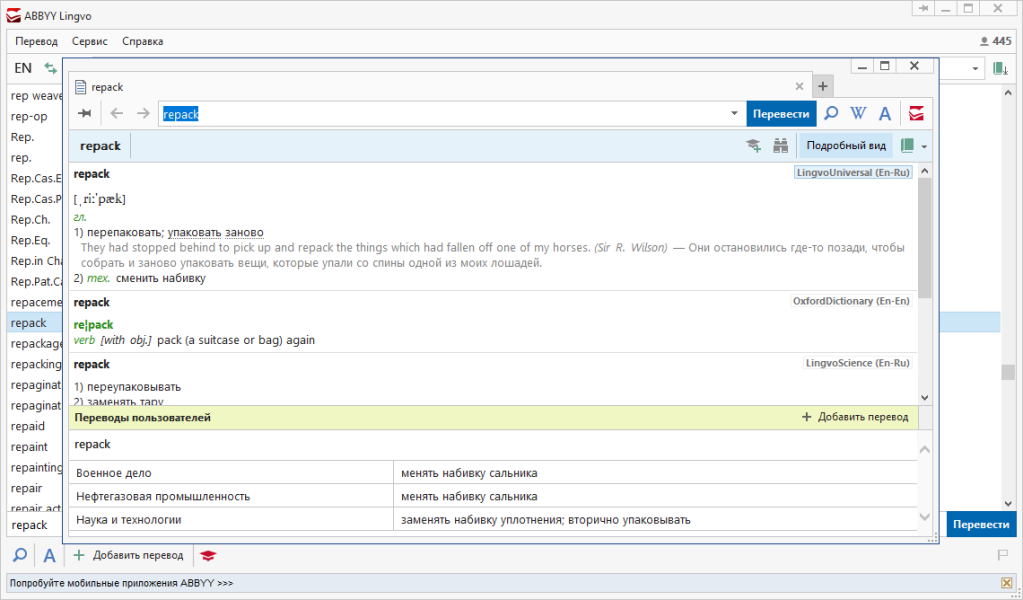Image resolution: width=1023 pixels, height=600 pixels.
Task: Pin the main window on top
Action: [x=924, y=8]
